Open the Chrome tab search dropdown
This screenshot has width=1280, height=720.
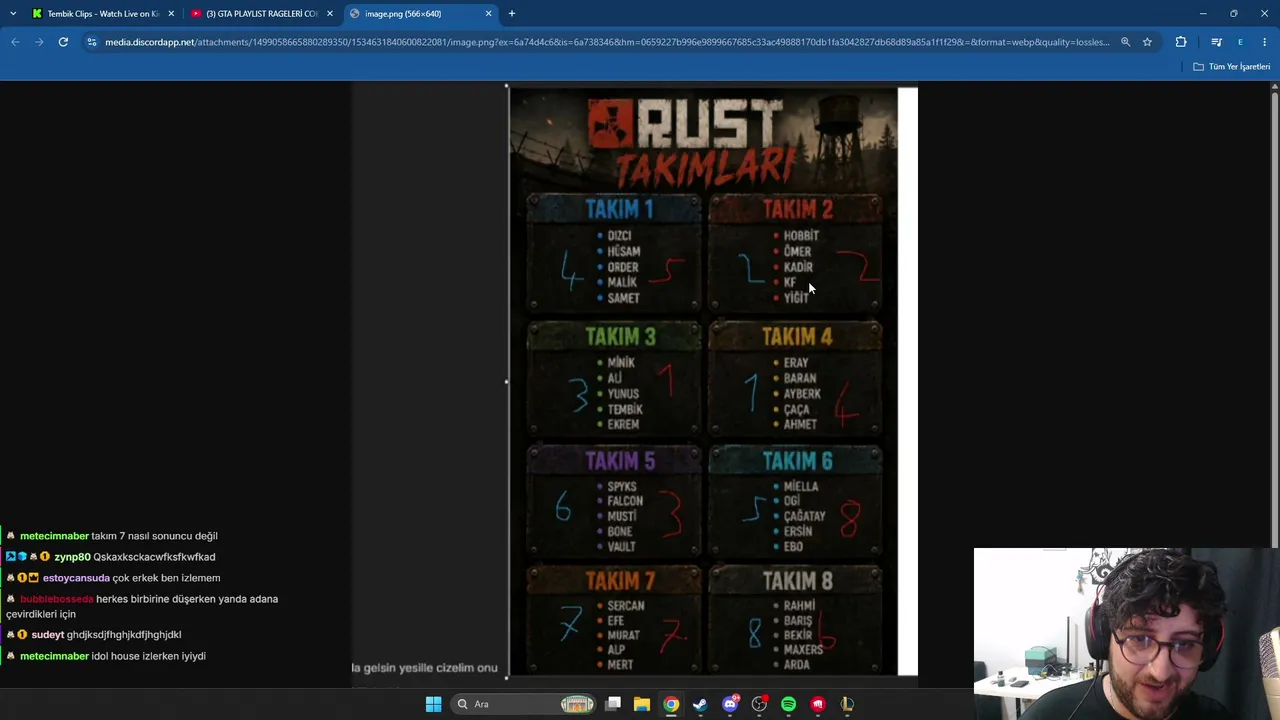click(13, 13)
